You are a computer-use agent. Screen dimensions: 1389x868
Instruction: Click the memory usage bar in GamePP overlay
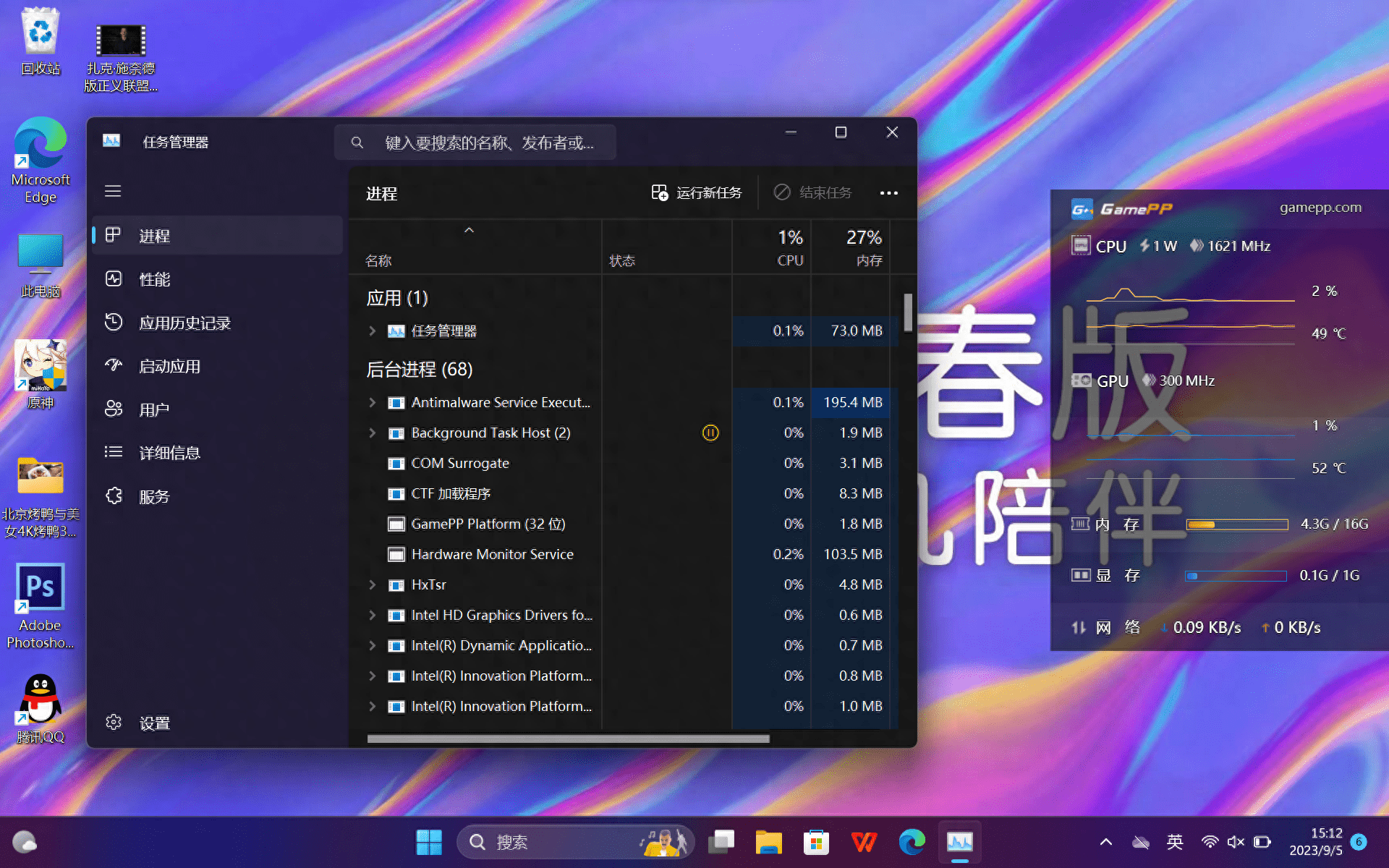(x=1236, y=524)
